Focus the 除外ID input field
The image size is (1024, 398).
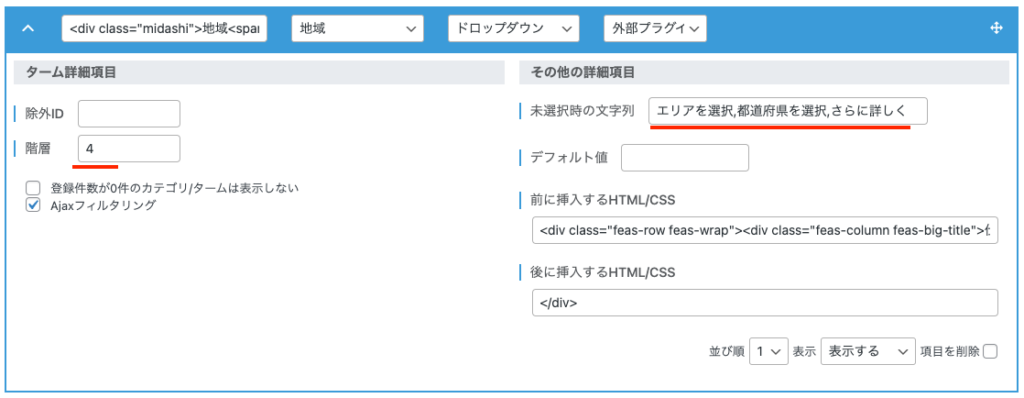click(x=129, y=114)
